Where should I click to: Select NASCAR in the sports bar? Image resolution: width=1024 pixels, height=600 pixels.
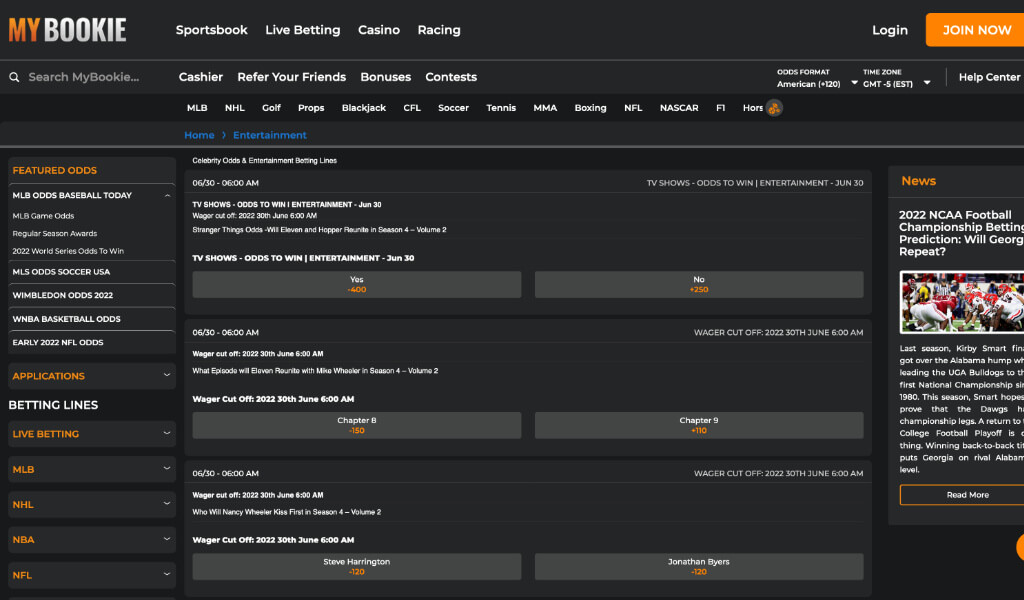pyautogui.click(x=679, y=108)
